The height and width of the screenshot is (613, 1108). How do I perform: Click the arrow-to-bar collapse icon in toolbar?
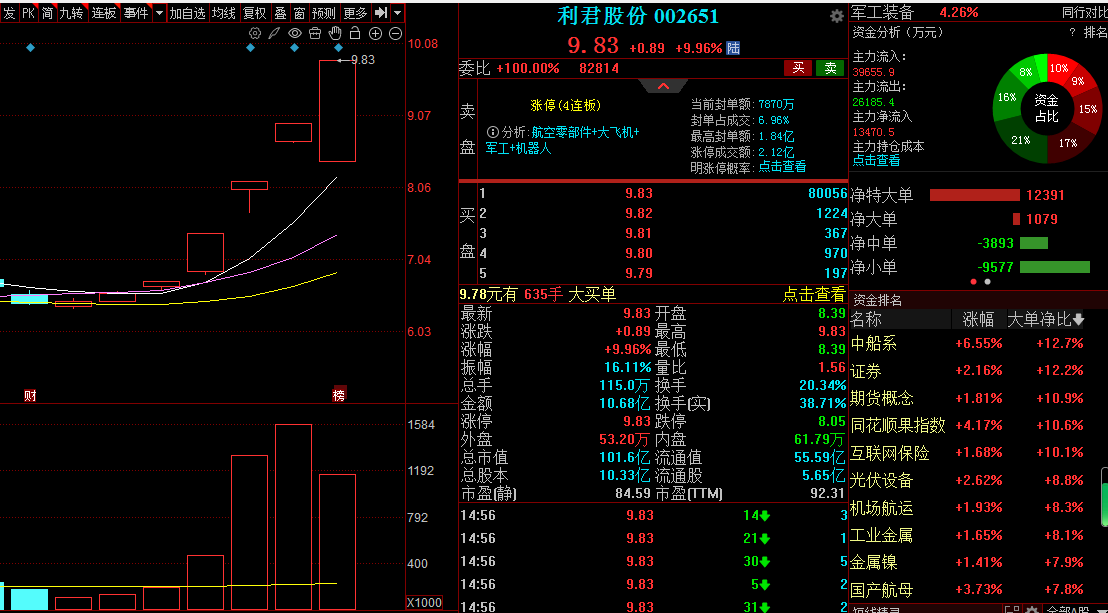[381, 13]
